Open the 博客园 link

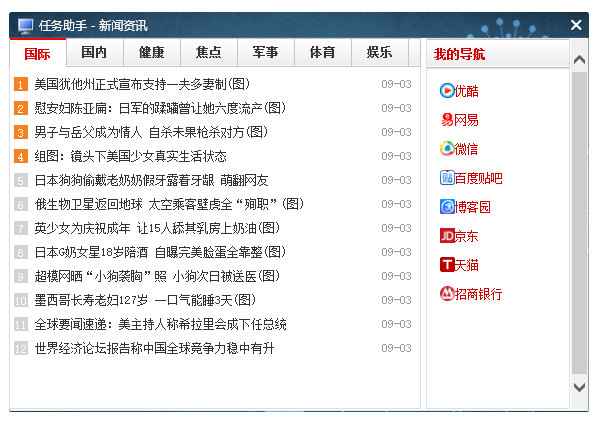click(473, 207)
